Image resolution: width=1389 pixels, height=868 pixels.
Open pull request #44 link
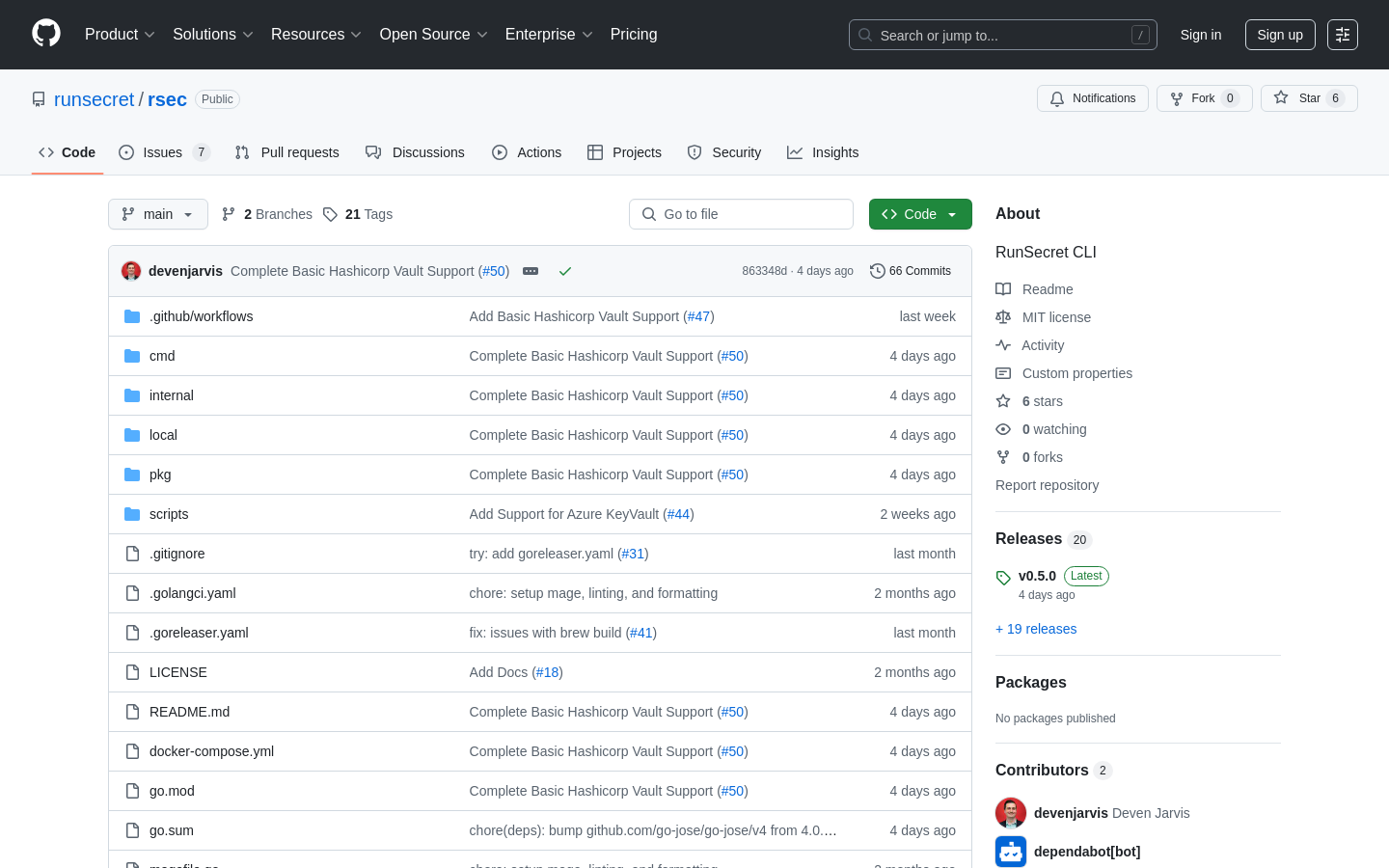coord(679,514)
